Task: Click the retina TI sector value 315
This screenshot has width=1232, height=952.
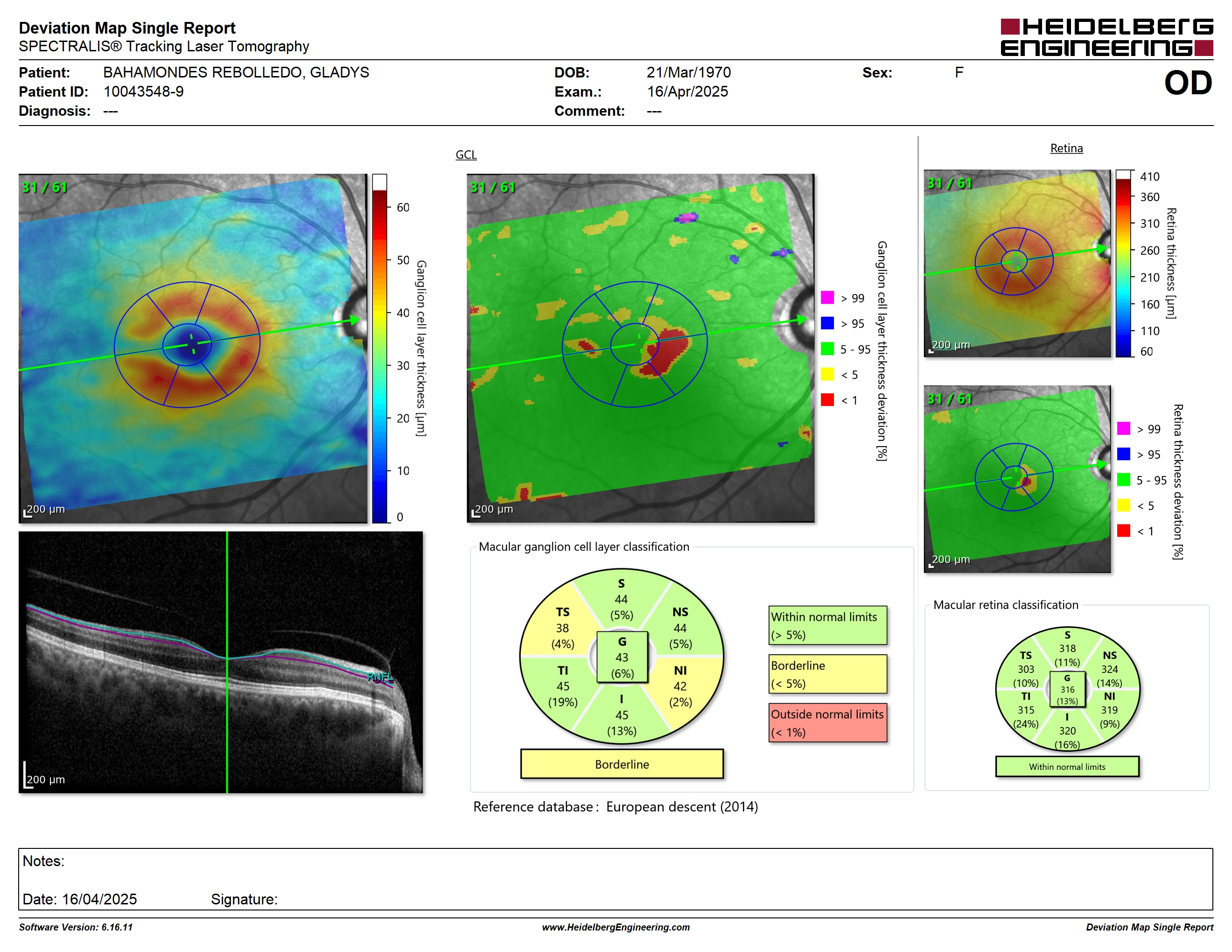Action: [x=1026, y=710]
